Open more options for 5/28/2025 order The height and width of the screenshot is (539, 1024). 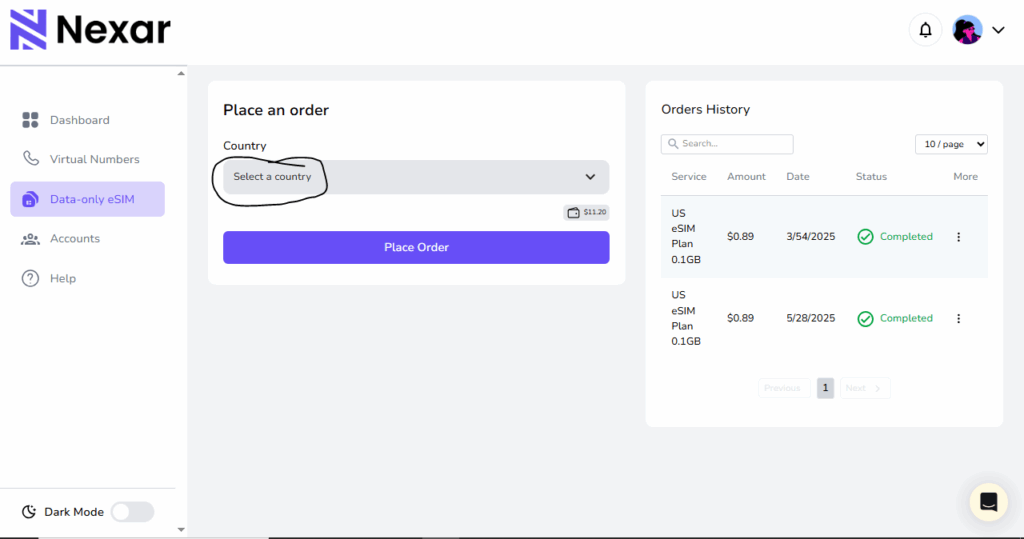coord(958,318)
